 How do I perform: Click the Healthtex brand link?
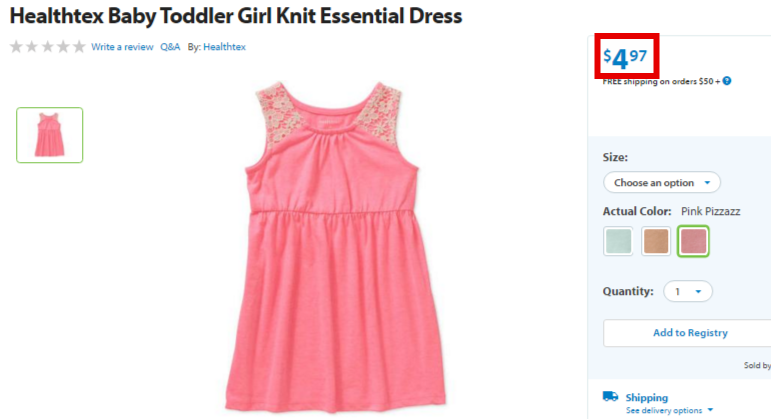click(224, 47)
